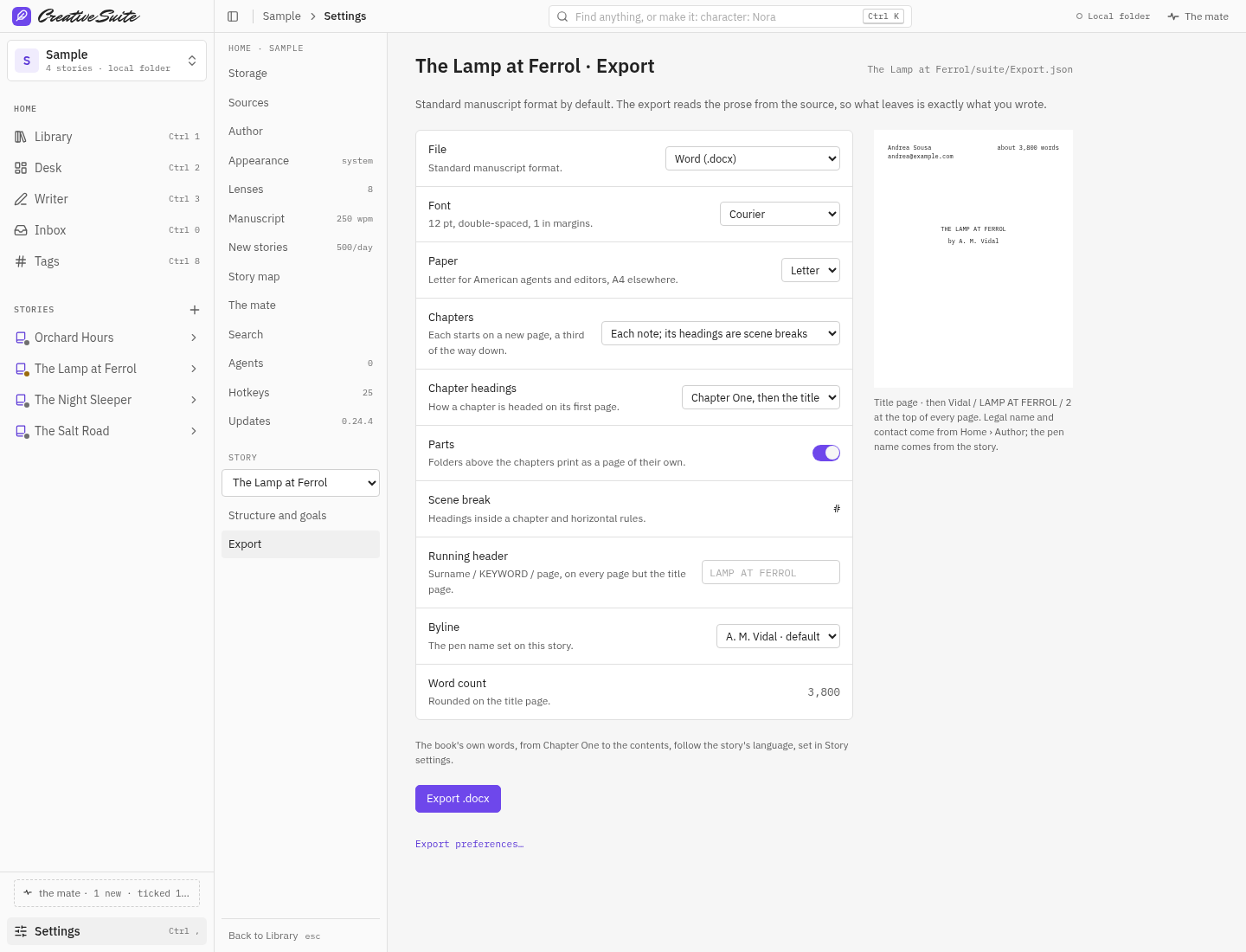Open the Writer view
This screenshot has height=952, width=1246.
[x=106, y=199]
